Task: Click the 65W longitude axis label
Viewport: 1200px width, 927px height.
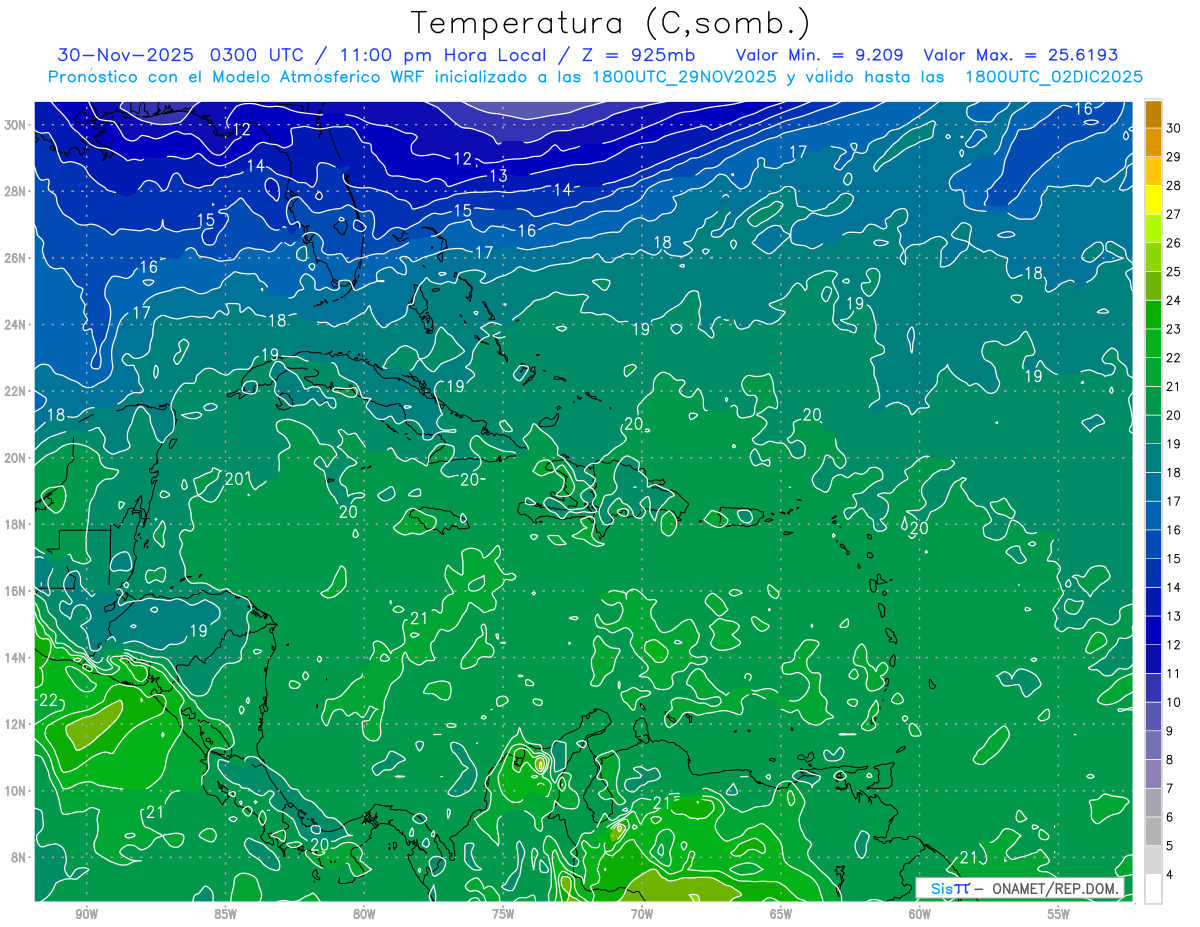Action: [x=781, y=914]
